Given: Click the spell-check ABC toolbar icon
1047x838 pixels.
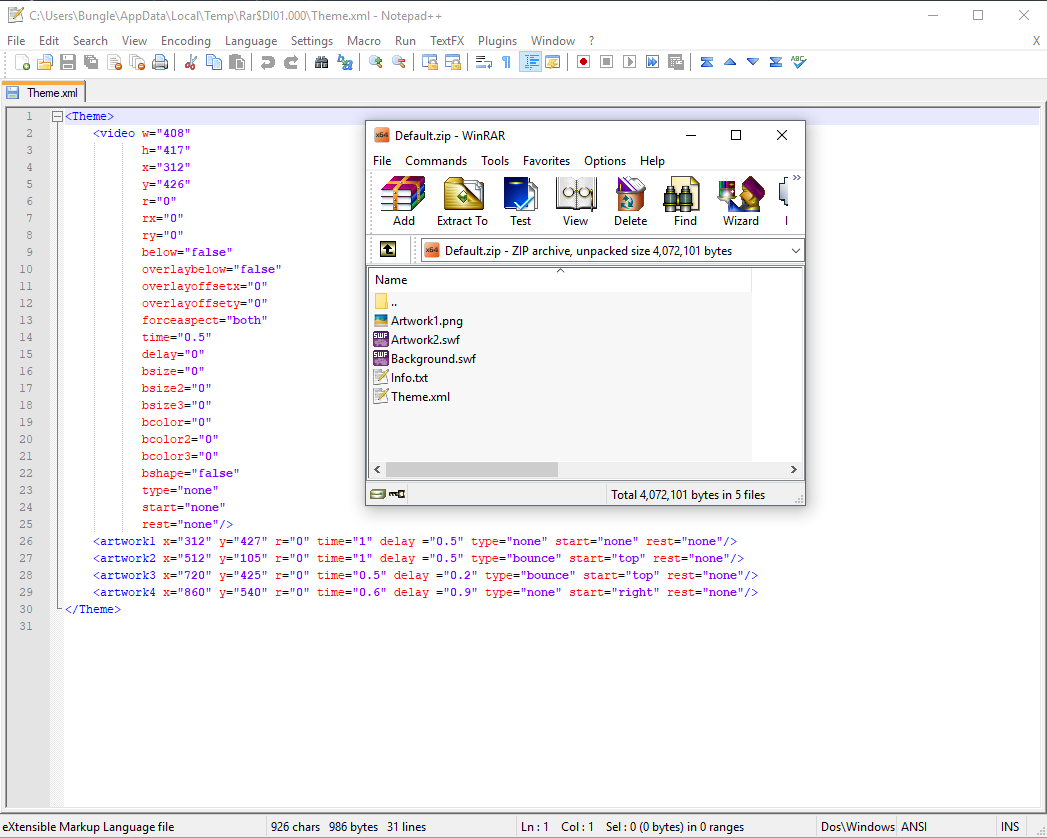Looking at the screenshot, I should pyautogui.click(x=798, y=62).
